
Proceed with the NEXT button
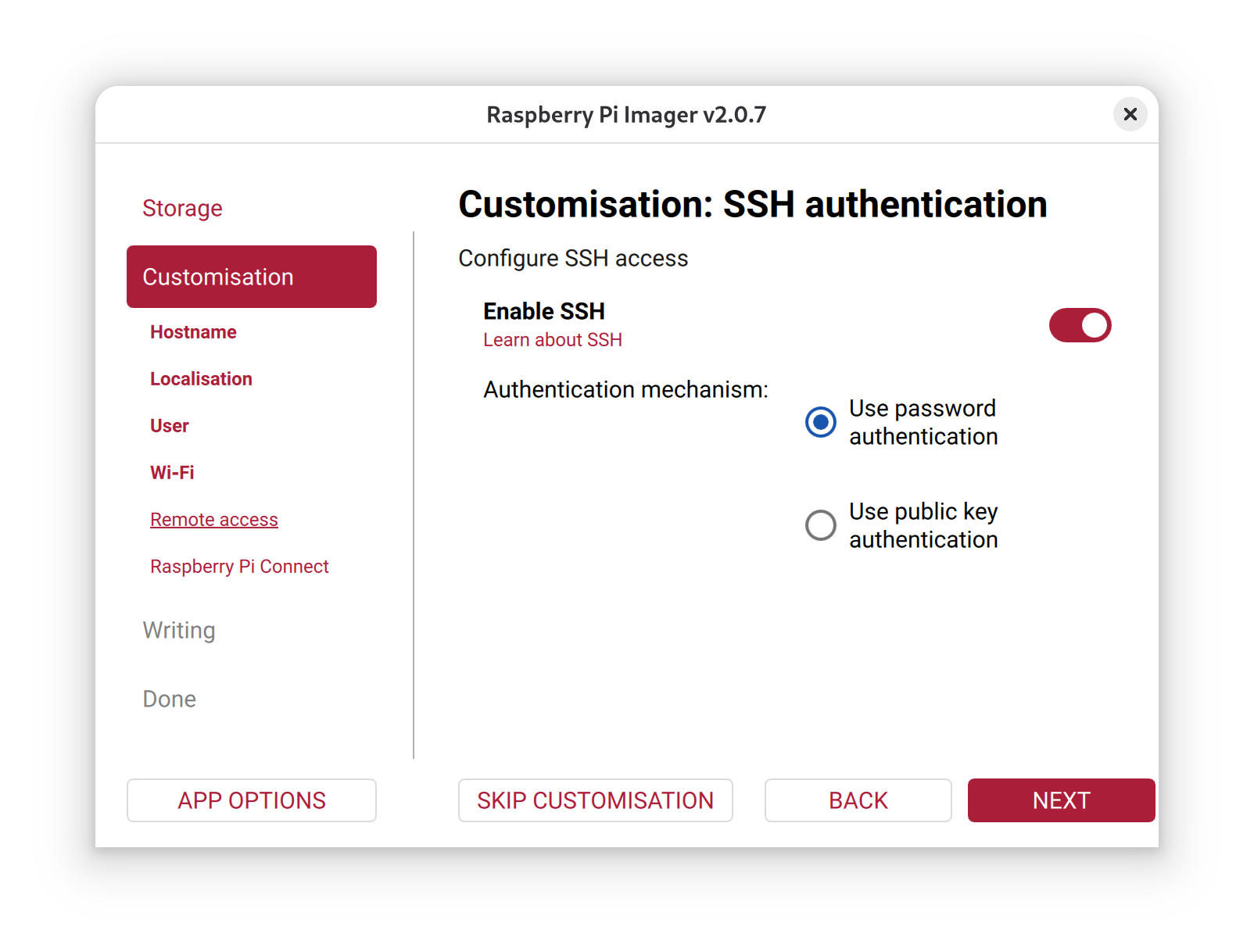(1062, 800)
